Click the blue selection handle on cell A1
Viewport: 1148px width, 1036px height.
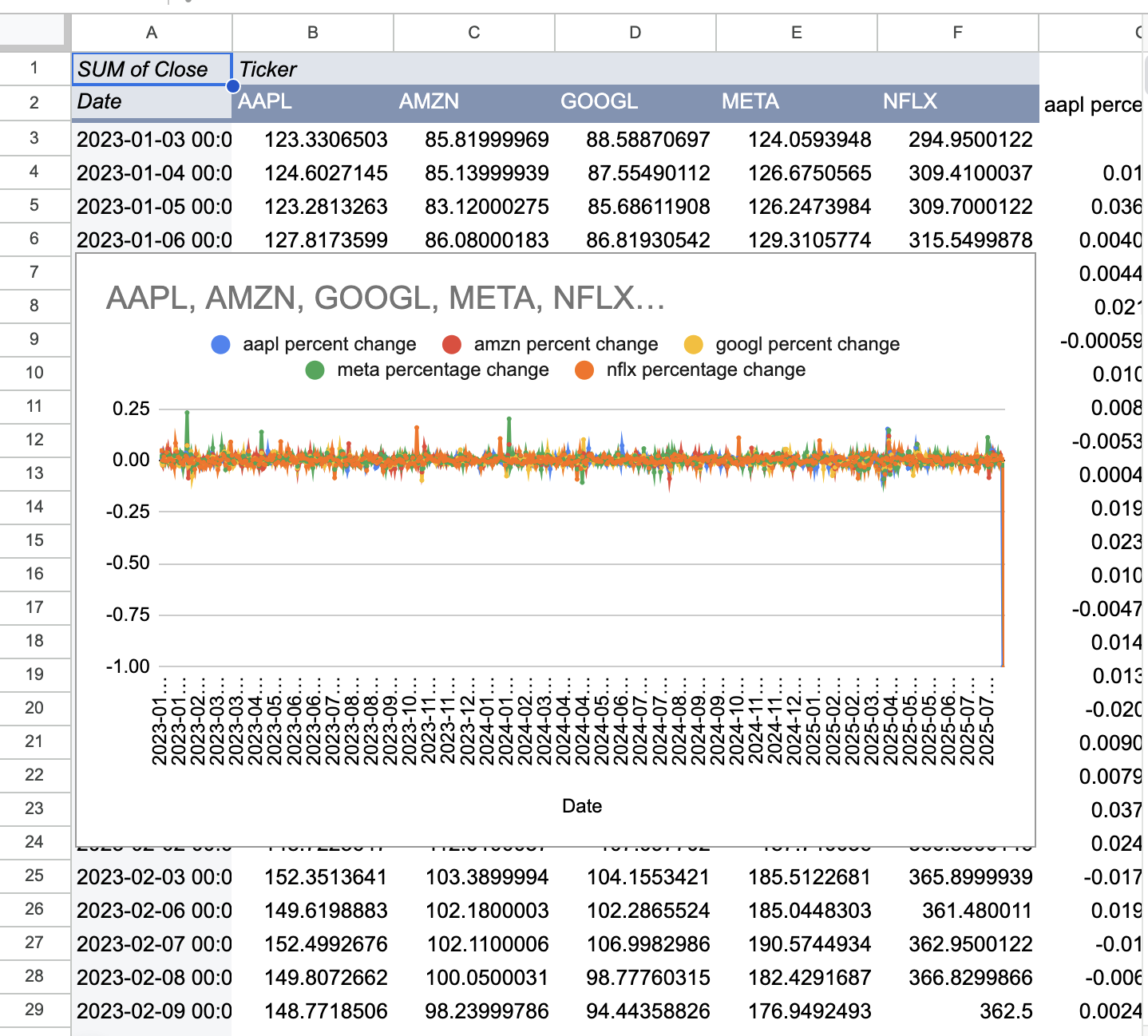click(x=232, y=86)
